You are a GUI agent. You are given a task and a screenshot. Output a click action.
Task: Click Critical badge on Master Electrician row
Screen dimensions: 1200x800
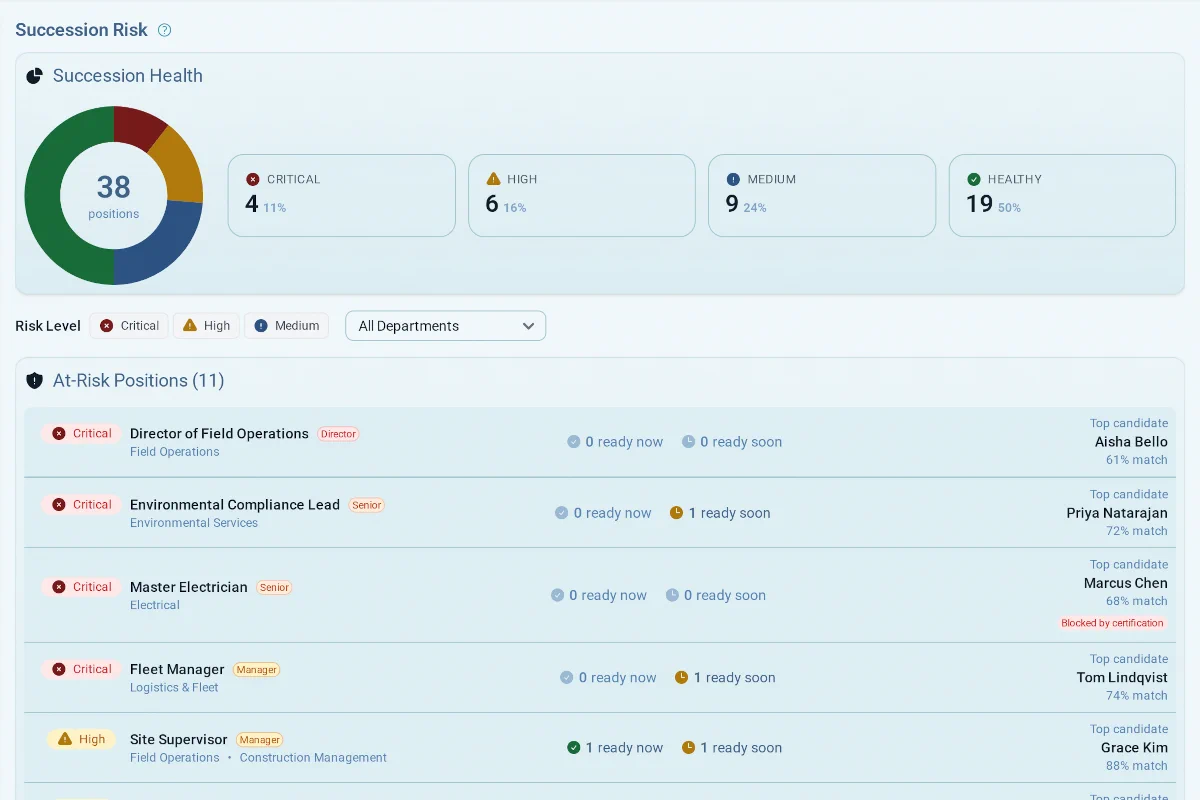(81, 587)
